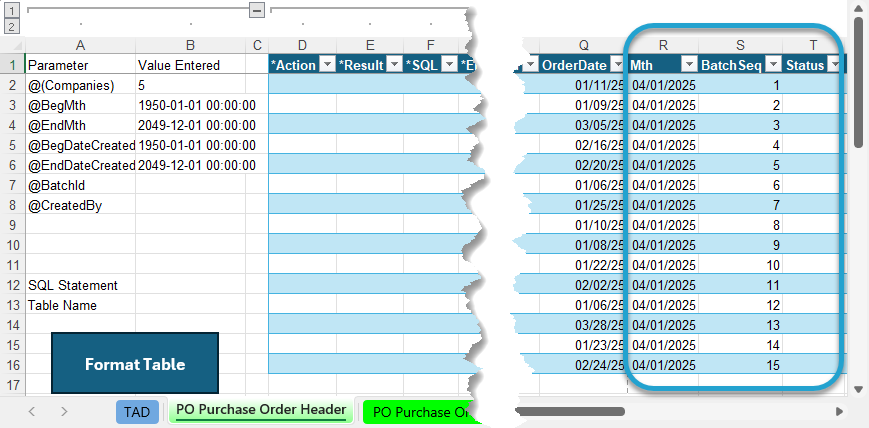This screenshot has height=428, width=869.
Task: Click OrderDate cell 02/24/25
Action: click(584, 365)
